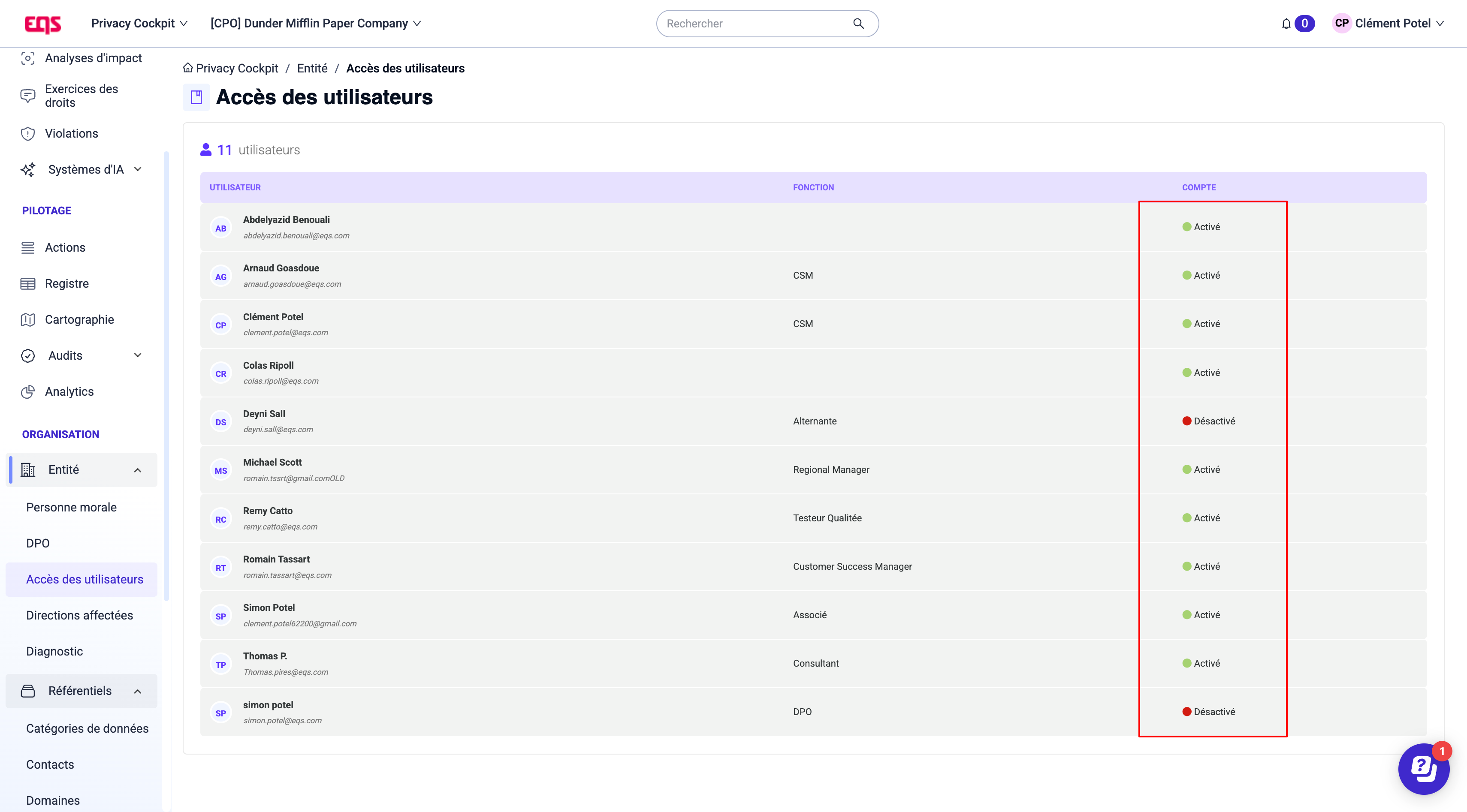
Task: Click the Exercices des droits icon
Action: pyautogui.click(x=28, y=96)
